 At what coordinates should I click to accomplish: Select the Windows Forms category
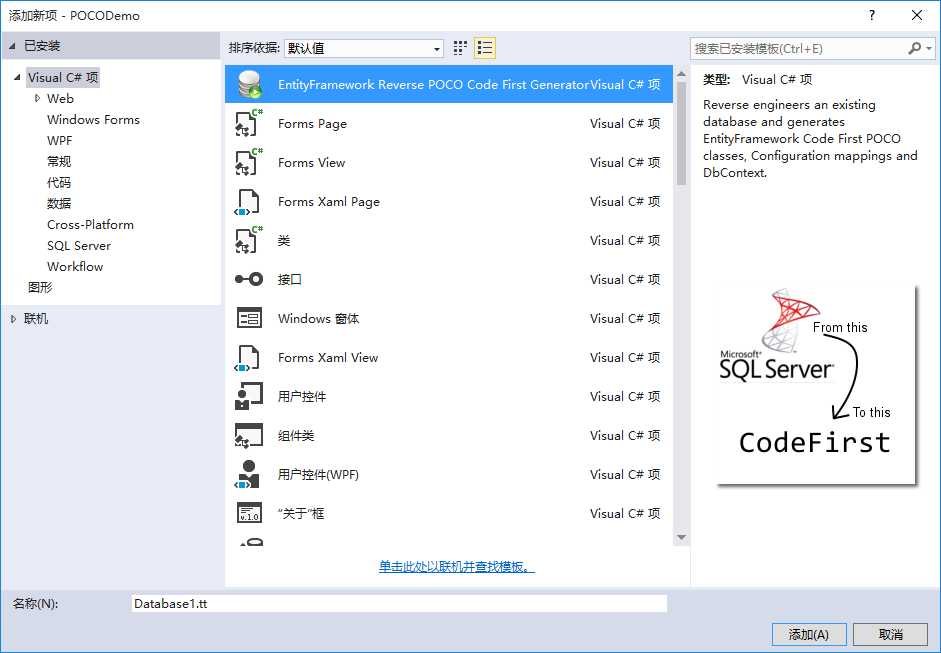pyautogui.click(x=93, y=119)
